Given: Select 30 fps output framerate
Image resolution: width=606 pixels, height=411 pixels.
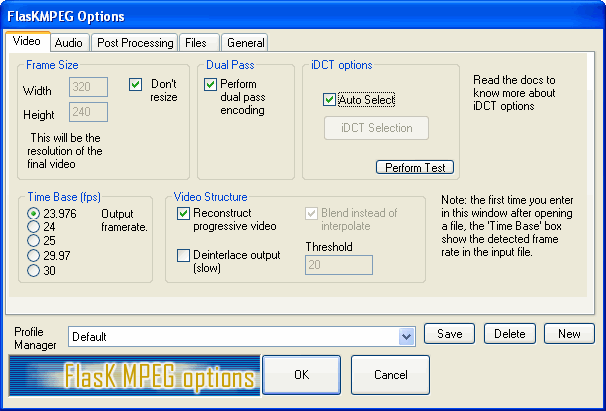Looking at the screenshot, I should 35,270.
